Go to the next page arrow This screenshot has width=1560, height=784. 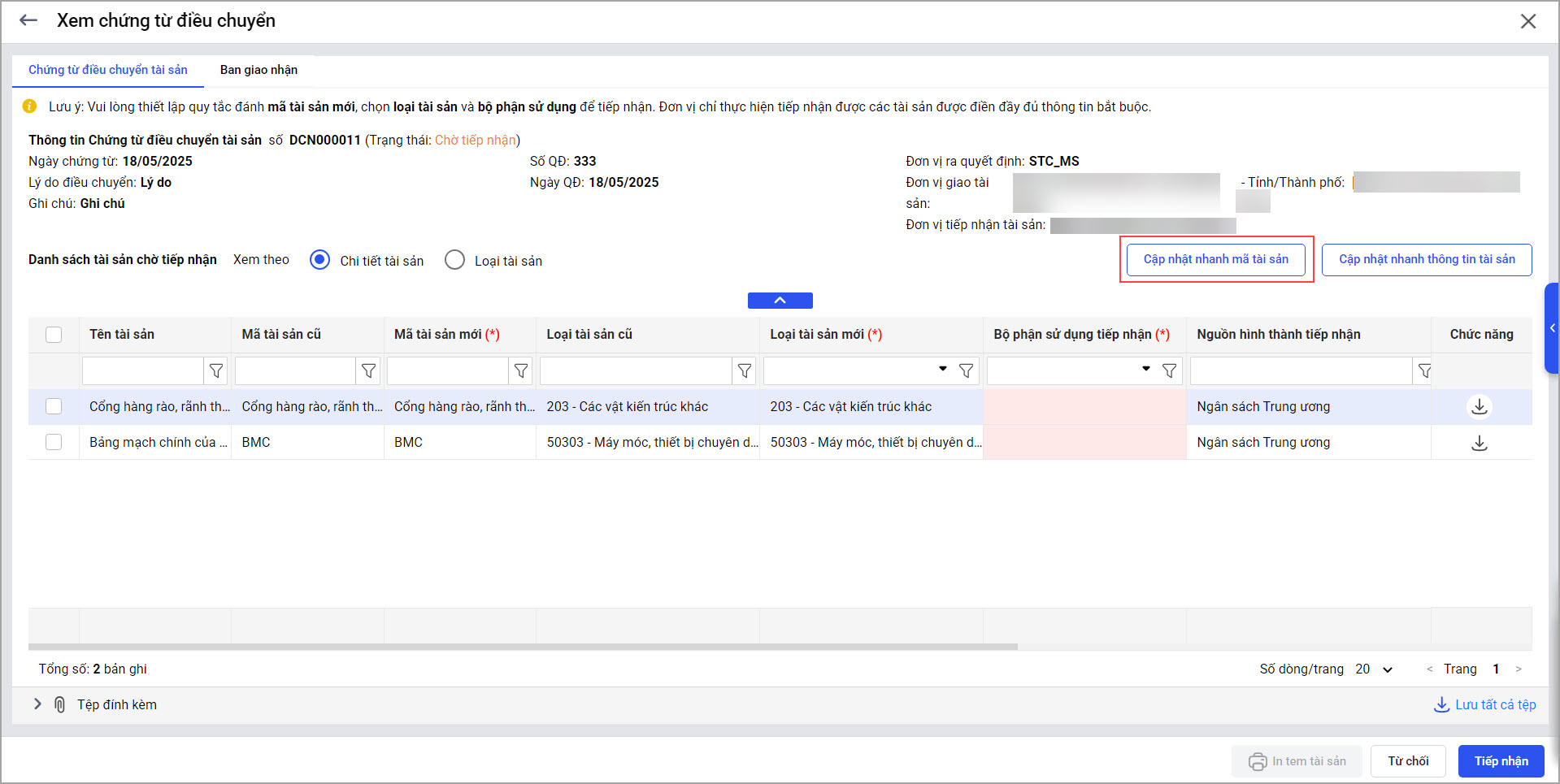1519,669
